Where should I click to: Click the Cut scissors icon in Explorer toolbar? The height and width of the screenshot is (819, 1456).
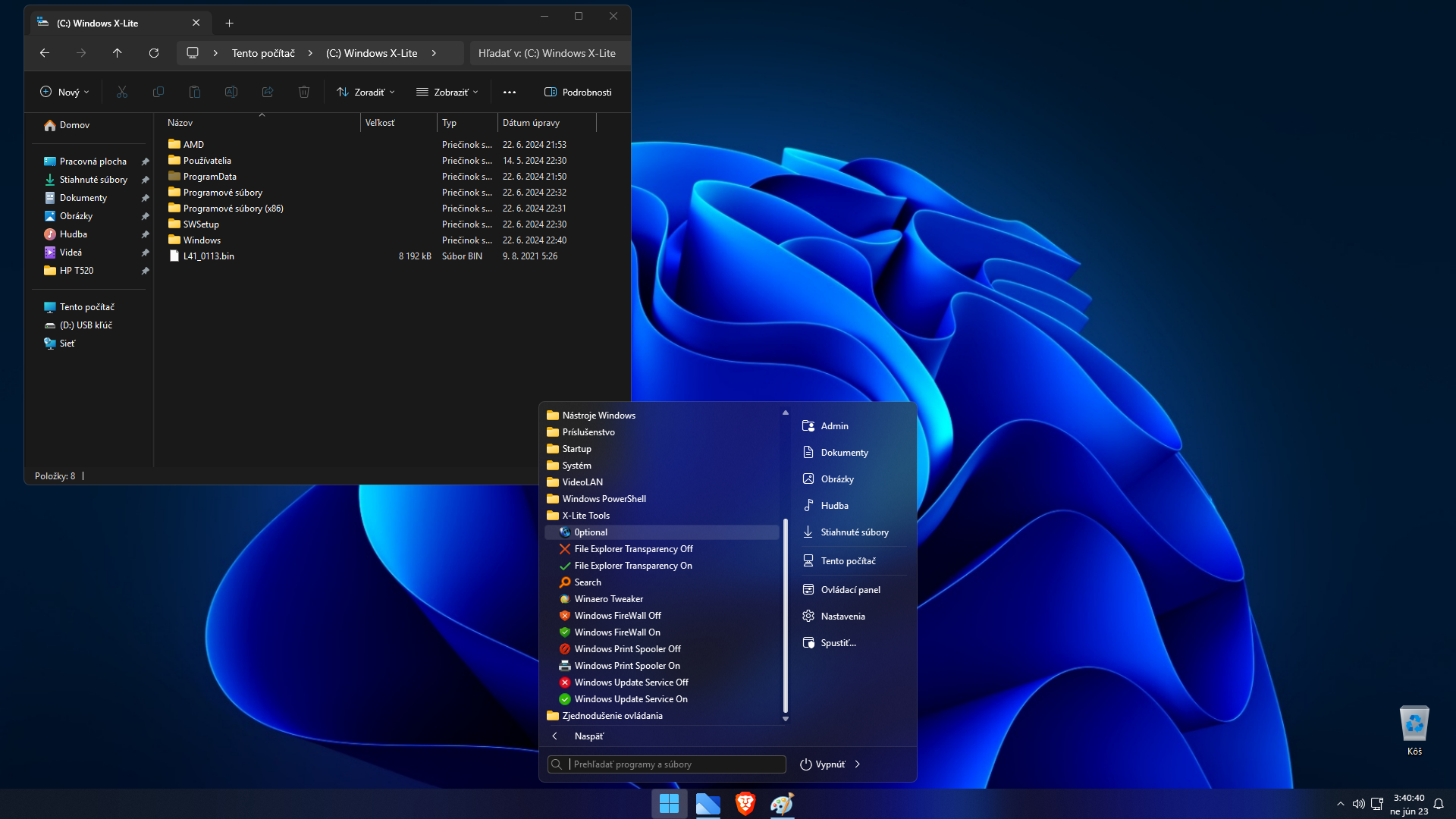pos(122,92)
